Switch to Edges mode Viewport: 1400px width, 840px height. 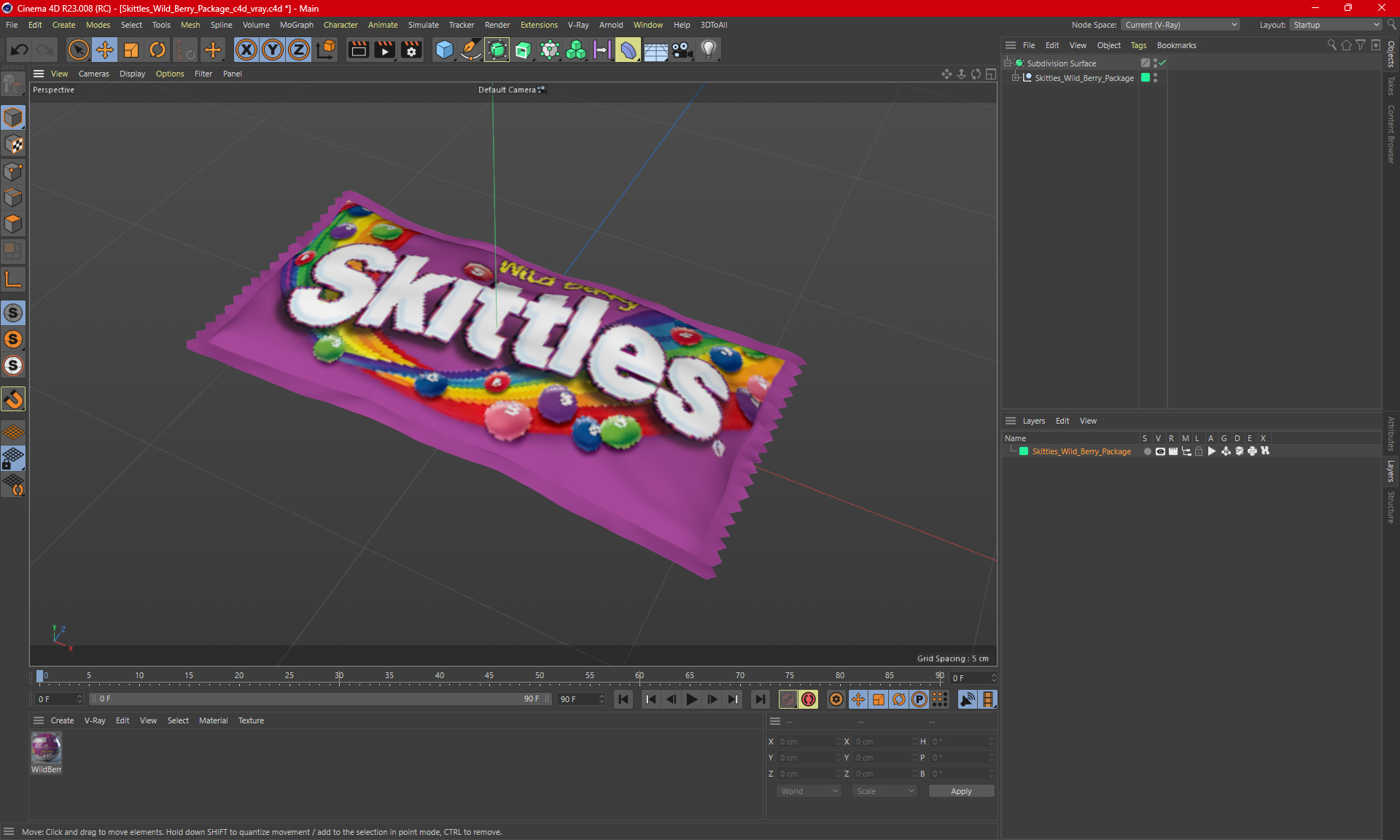13,198
